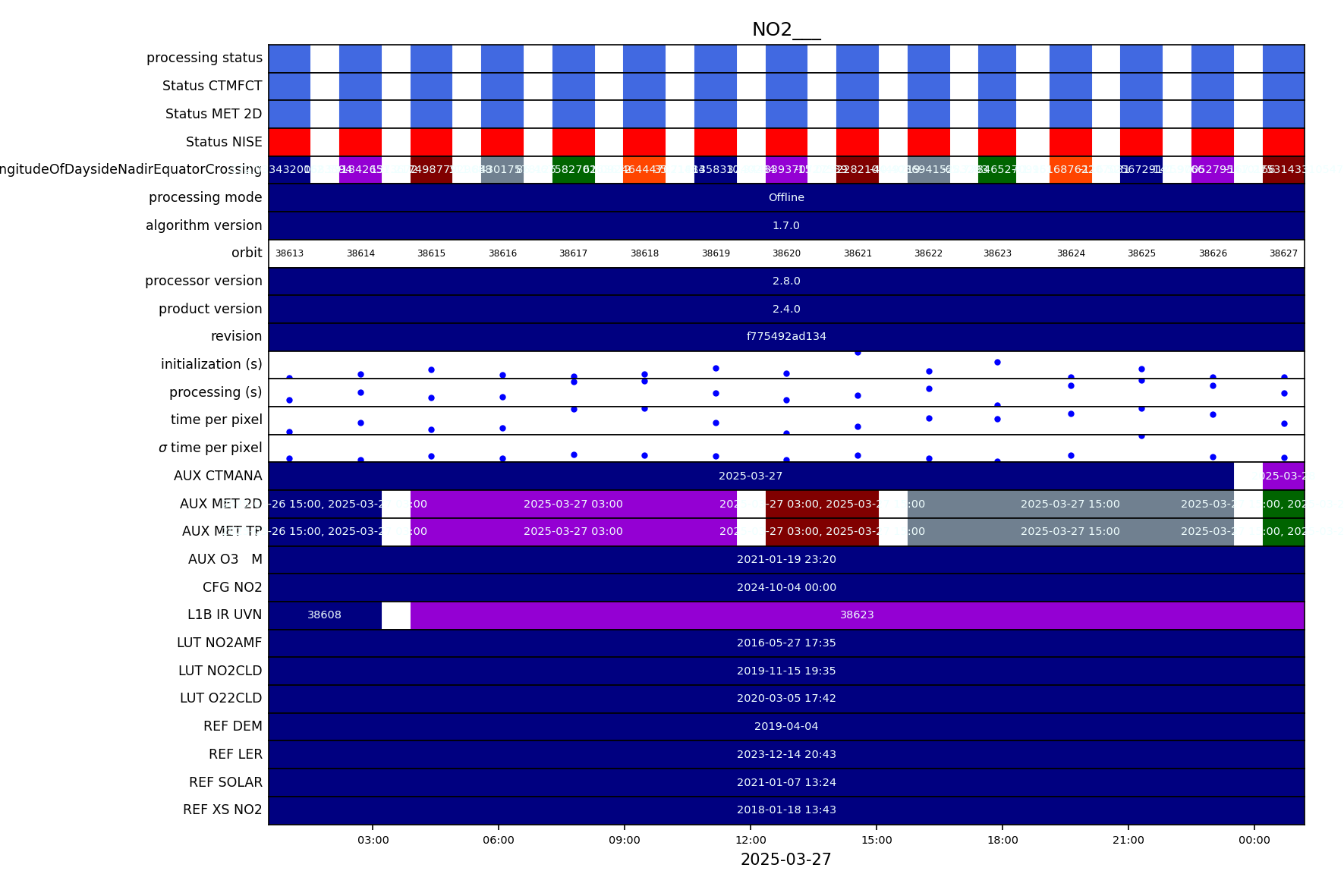Click the purple 38623 L1B IR UVN segment
1344x896 pixels.
click(857, 615)
